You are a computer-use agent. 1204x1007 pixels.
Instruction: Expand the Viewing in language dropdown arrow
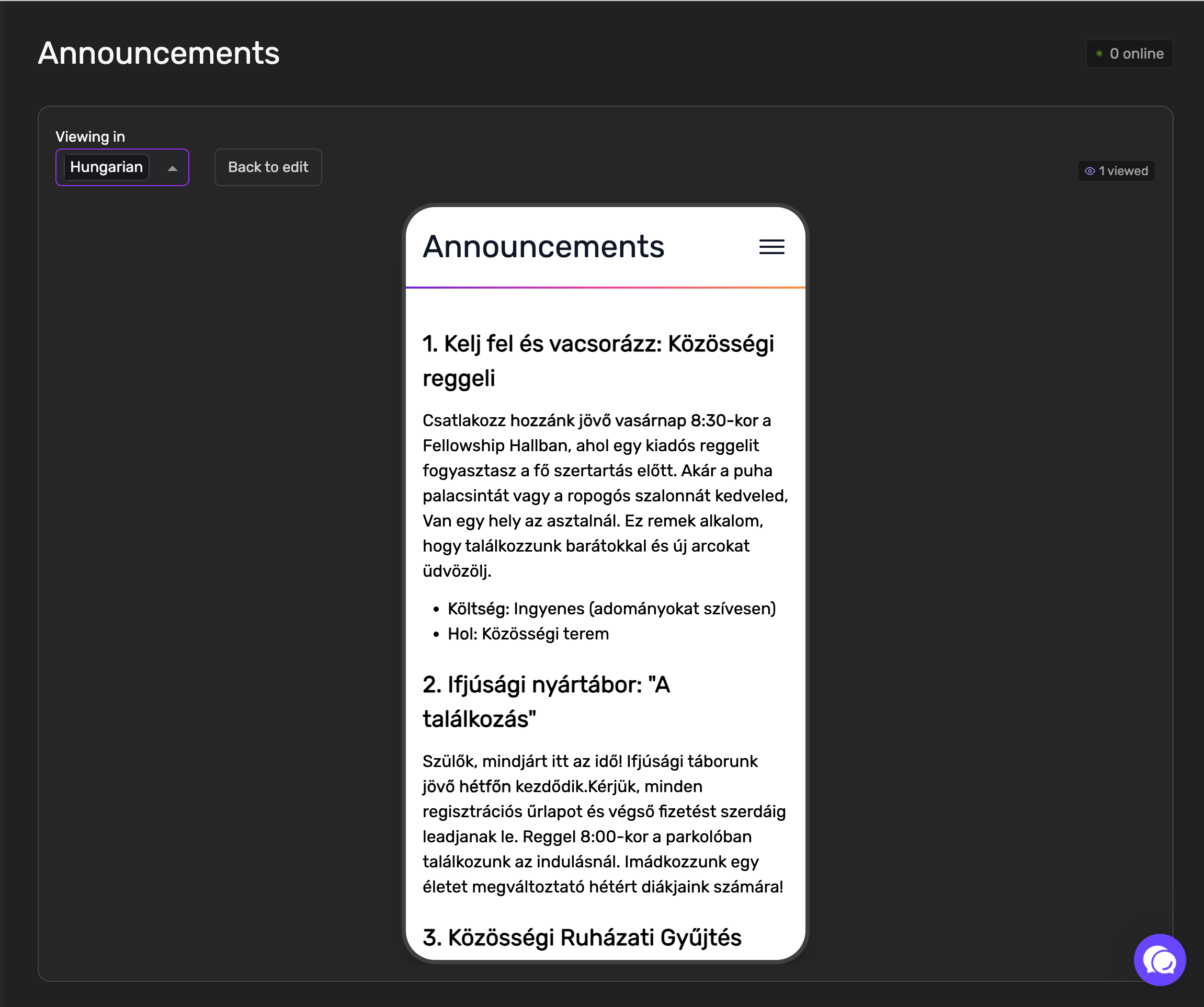click(x=172, y=168)
